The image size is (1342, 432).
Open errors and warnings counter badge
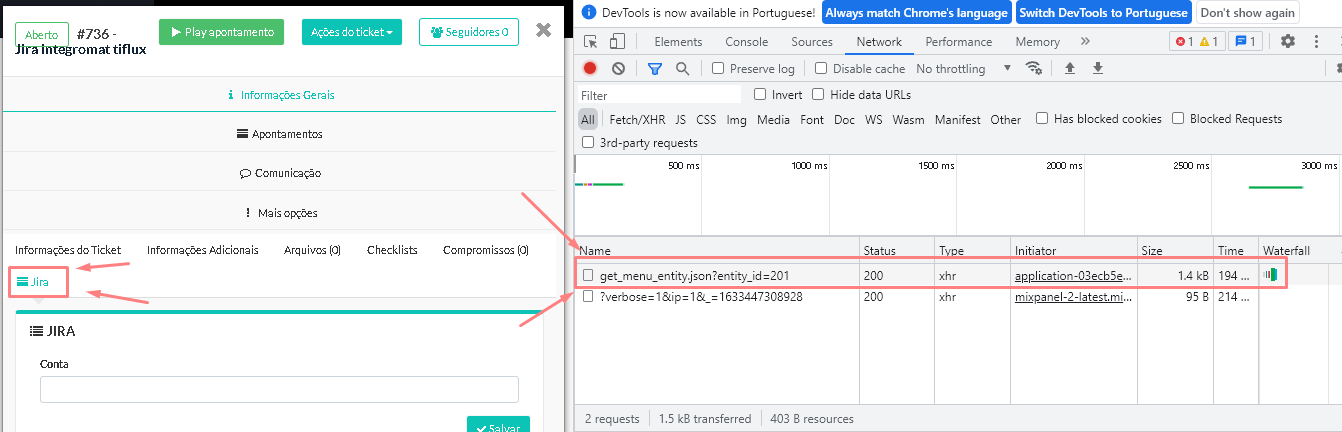pos(1197,41)
